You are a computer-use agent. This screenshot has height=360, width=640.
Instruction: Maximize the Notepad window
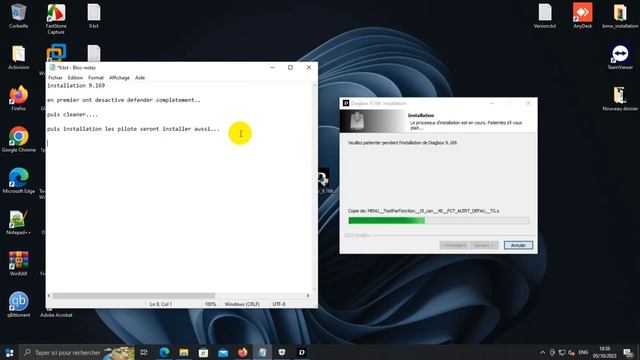click(290, 67)
